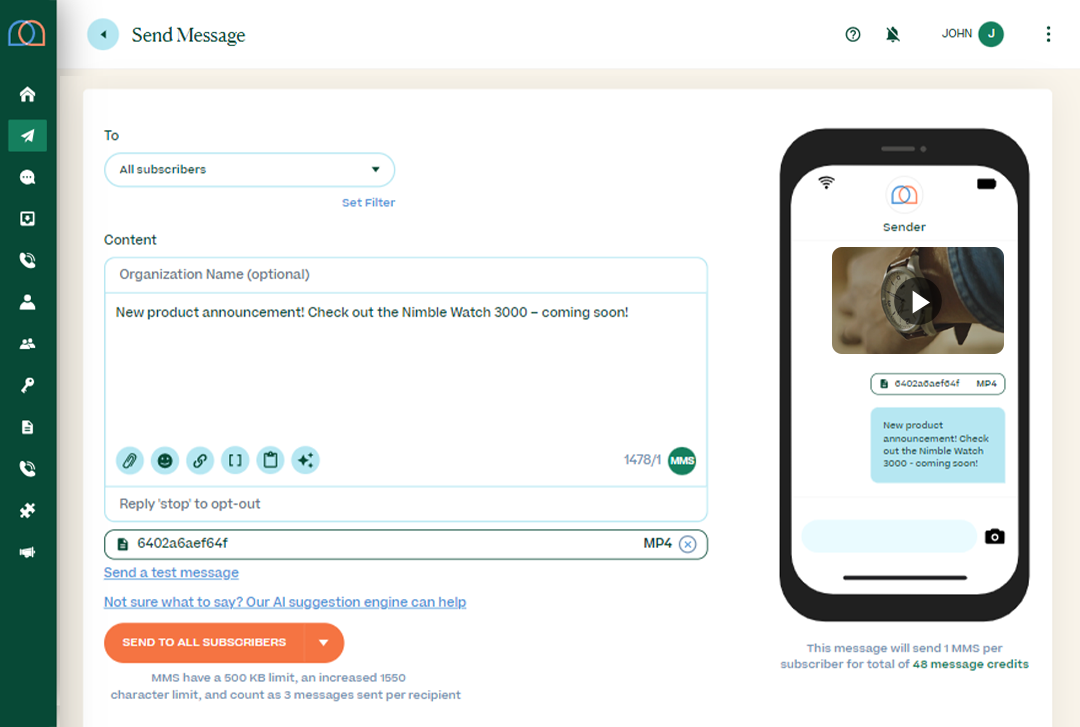This screenshot has height=727, width=1080.
Task: Go to Home in the sidebar
Action: pos(28,94)
